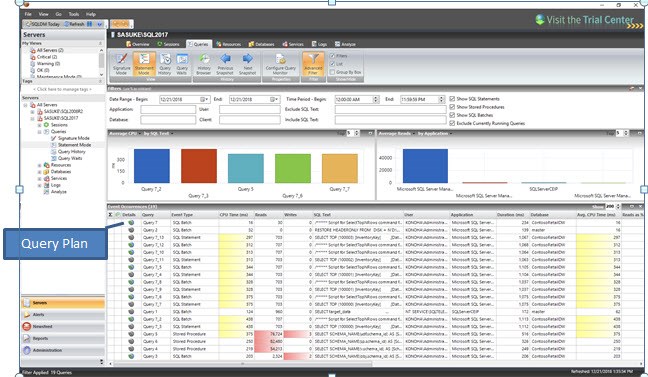This screenshot has height=377, width=648.
Task: Toggle Exclude Currently Running Queries checkbox
Action: pyautogui.click(x=452, y=123)
